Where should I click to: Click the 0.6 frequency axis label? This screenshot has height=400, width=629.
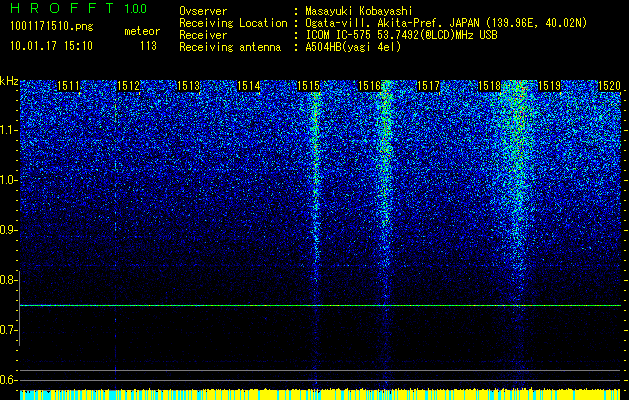[7, 380]
